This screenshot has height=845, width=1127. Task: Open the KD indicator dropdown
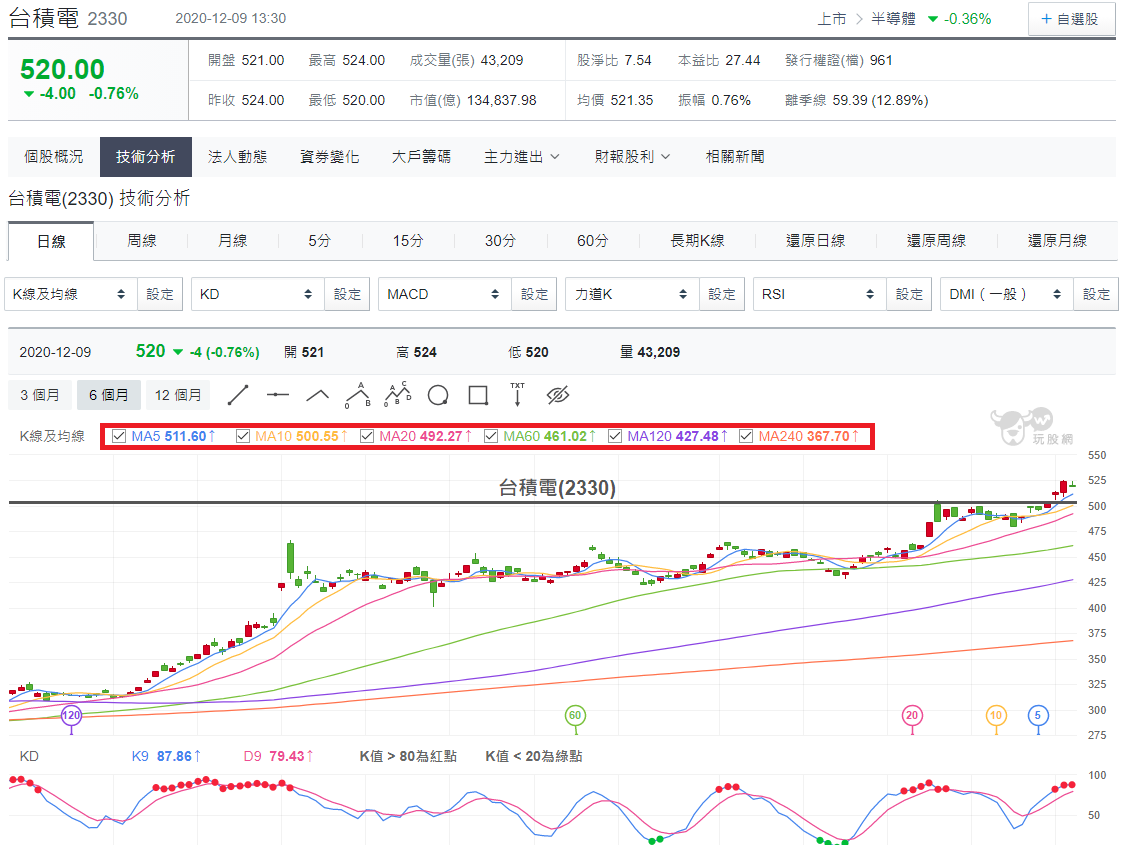[x=257, y=294]
